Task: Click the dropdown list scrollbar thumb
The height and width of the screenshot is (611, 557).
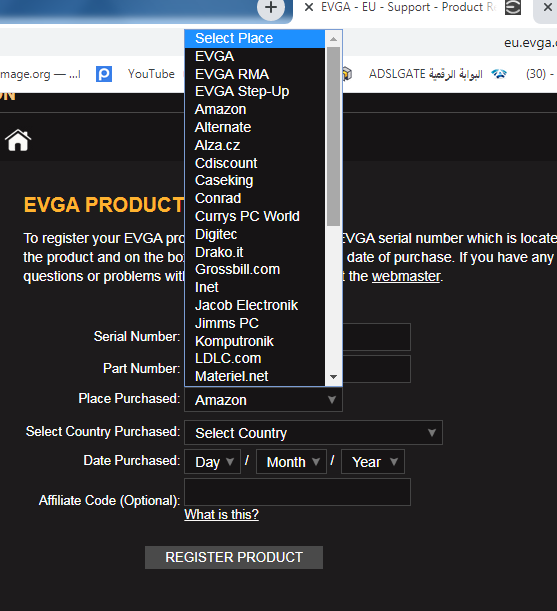Action: pos(333,136)
